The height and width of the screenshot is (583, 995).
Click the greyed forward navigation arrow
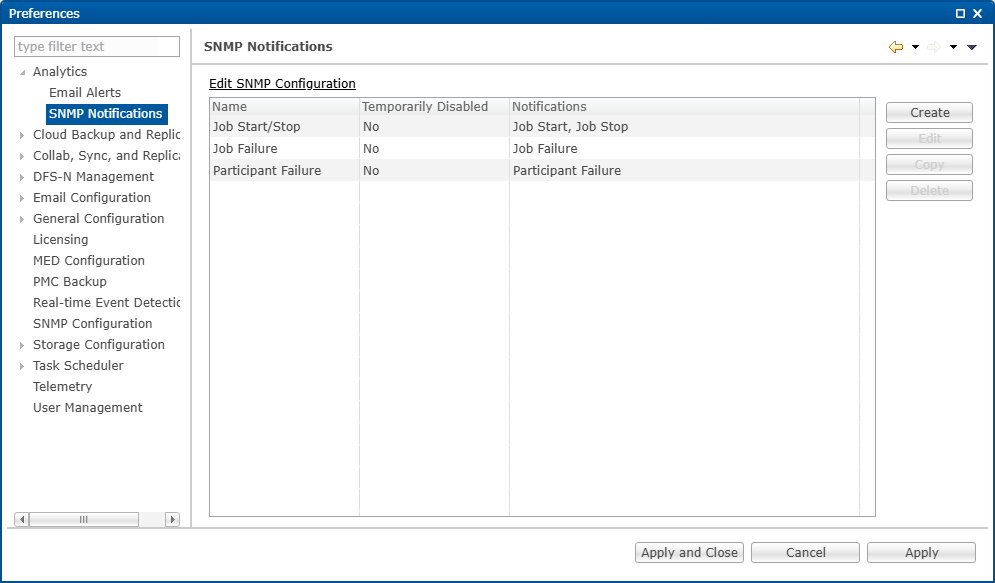[x=933, y=47]
